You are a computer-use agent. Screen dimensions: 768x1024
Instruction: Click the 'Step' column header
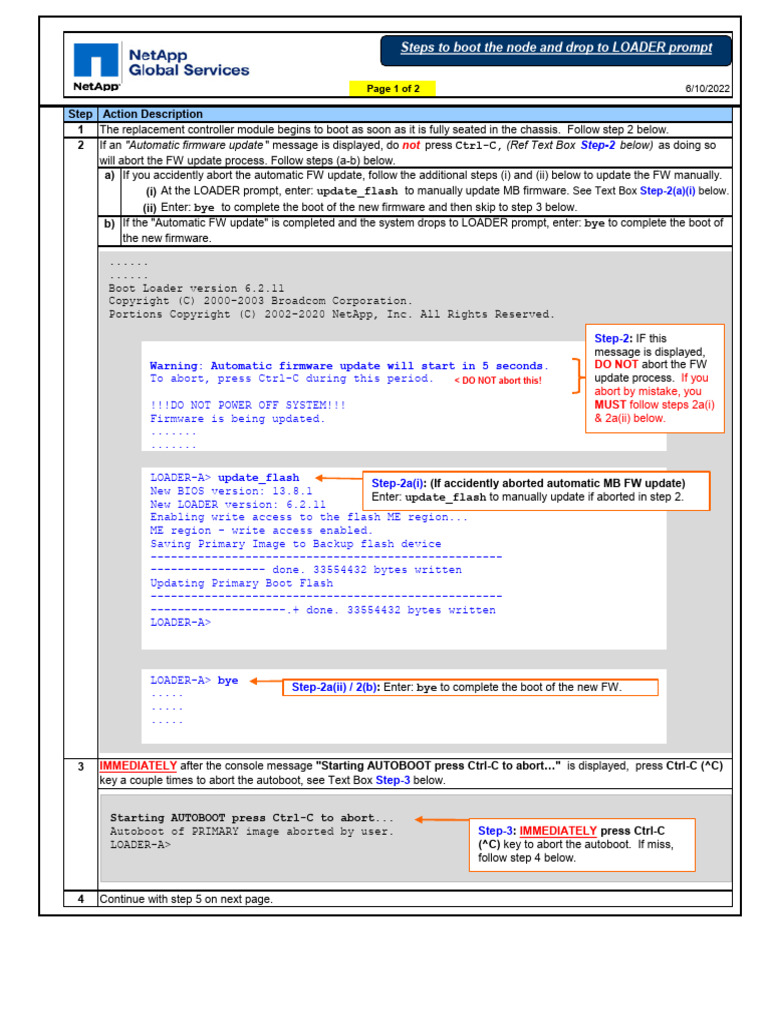[x=80, y=114]
